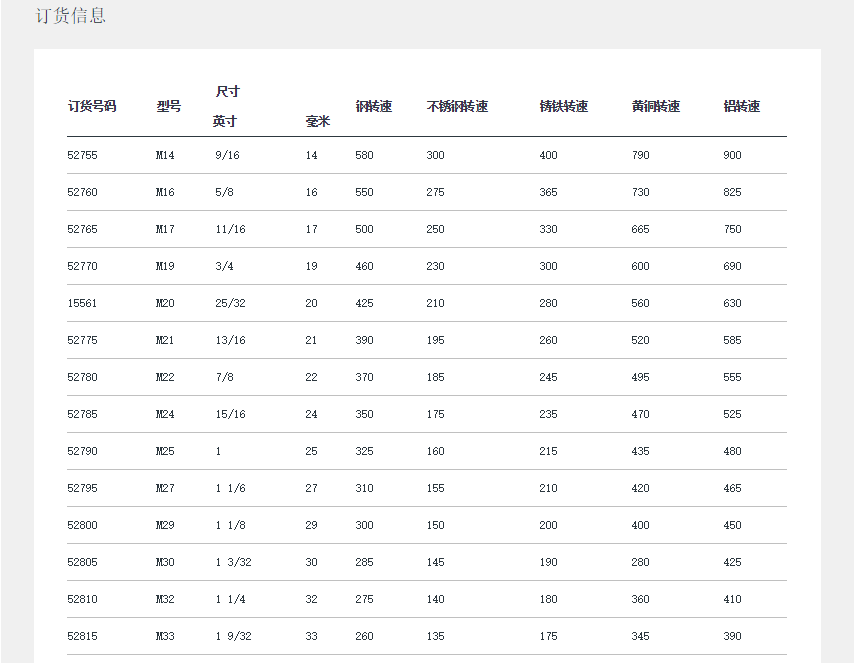Click the 毫米 sub-column header
This screenshot has width=857, height=663.
317,122
